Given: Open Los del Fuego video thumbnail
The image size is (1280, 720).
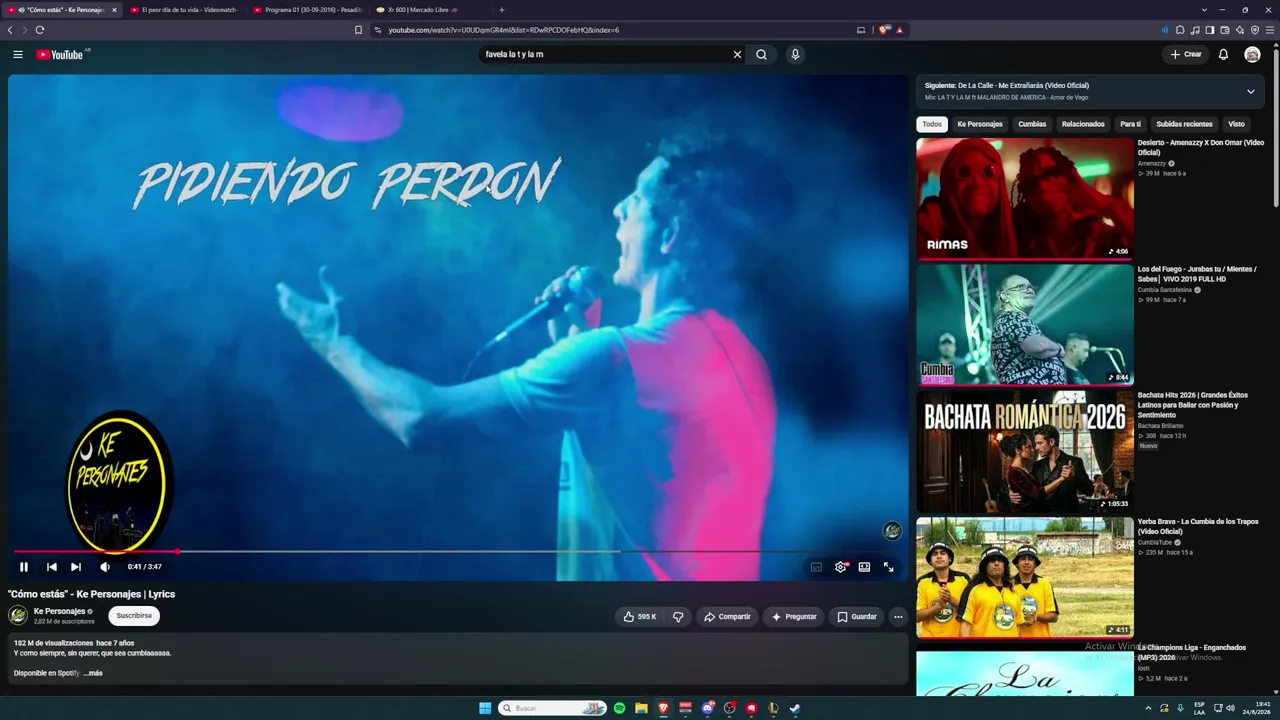Looking at the screenshot, I should pos(1025,325).
